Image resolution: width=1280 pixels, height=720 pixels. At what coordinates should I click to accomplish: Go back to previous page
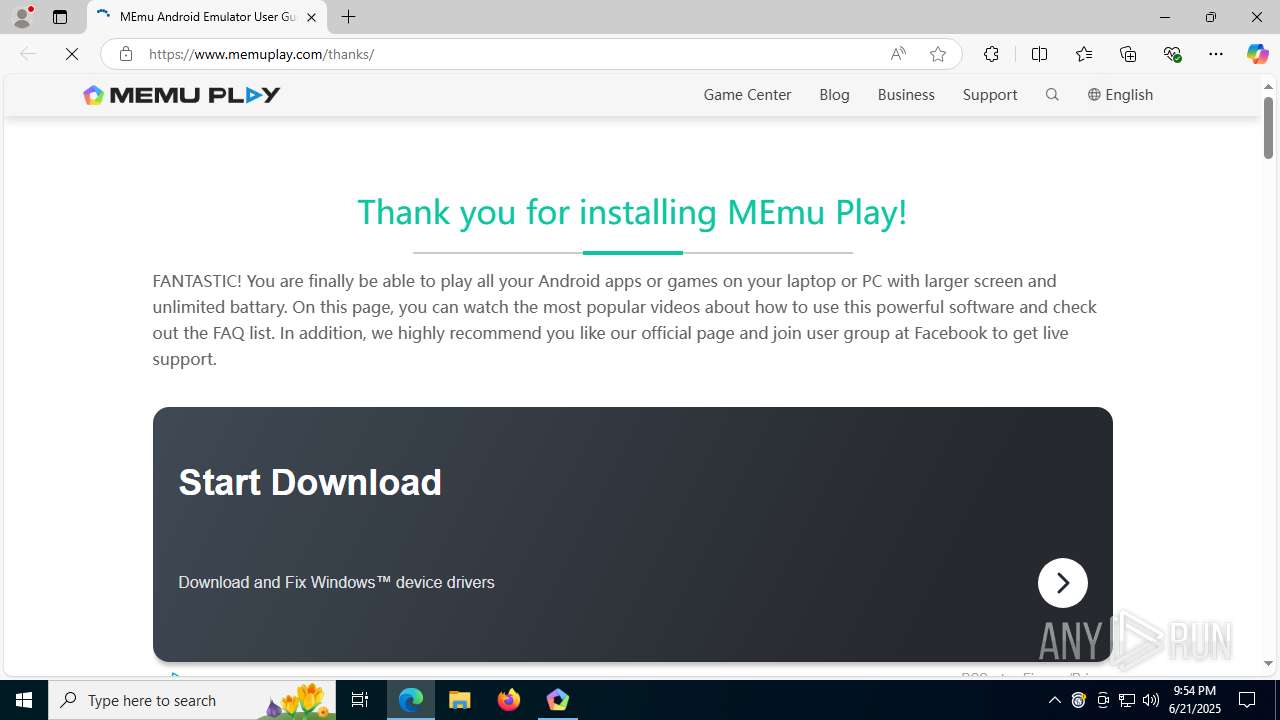[28, 54]
